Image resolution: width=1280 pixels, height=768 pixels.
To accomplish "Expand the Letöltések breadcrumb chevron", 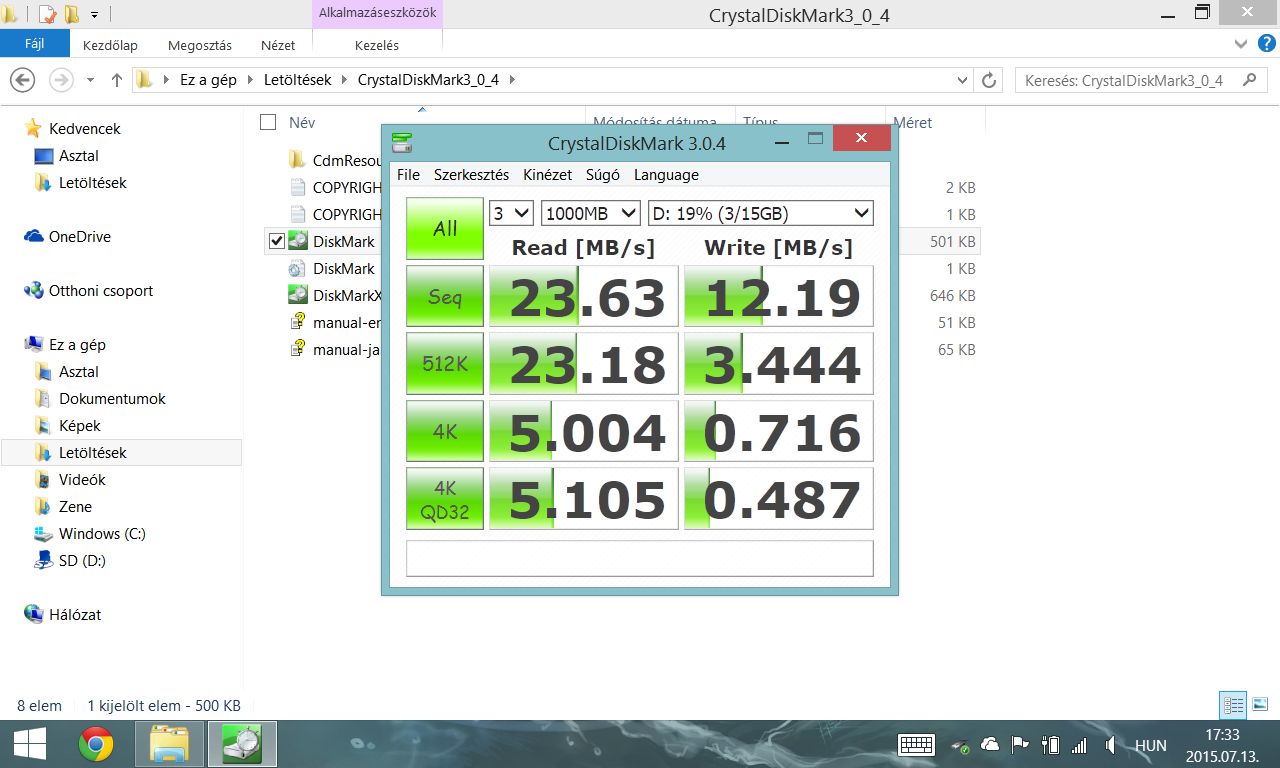I will pos(344,80).
